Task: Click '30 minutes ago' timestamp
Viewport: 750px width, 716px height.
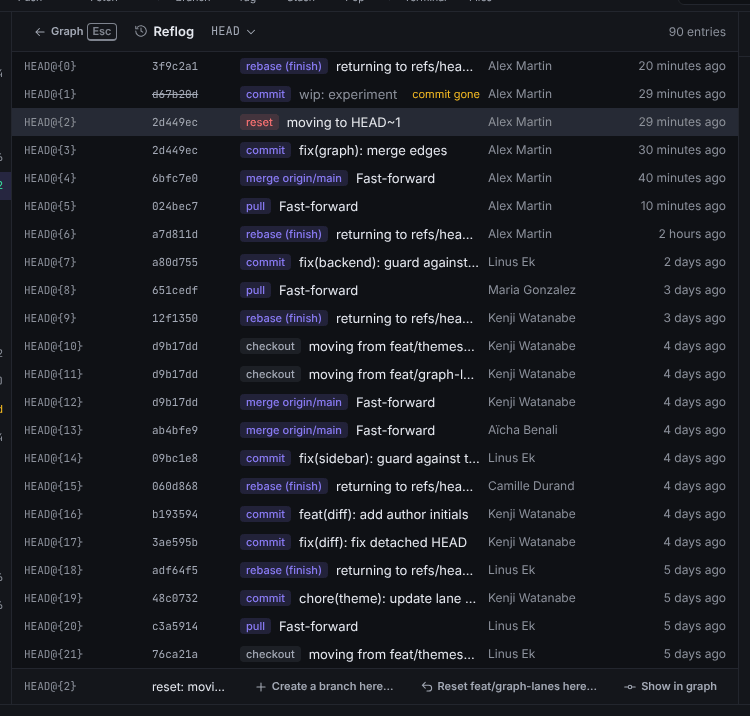Action: click(682, 150)
